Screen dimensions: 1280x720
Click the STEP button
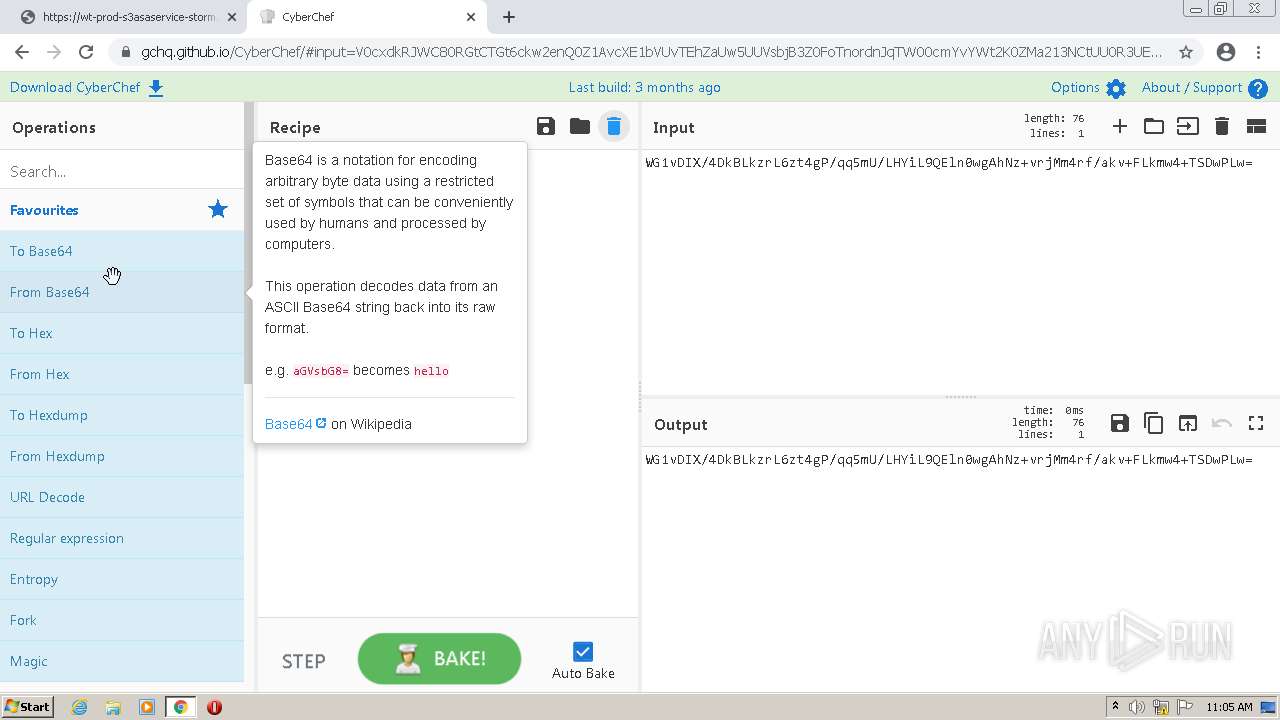[x=303, y=661]
